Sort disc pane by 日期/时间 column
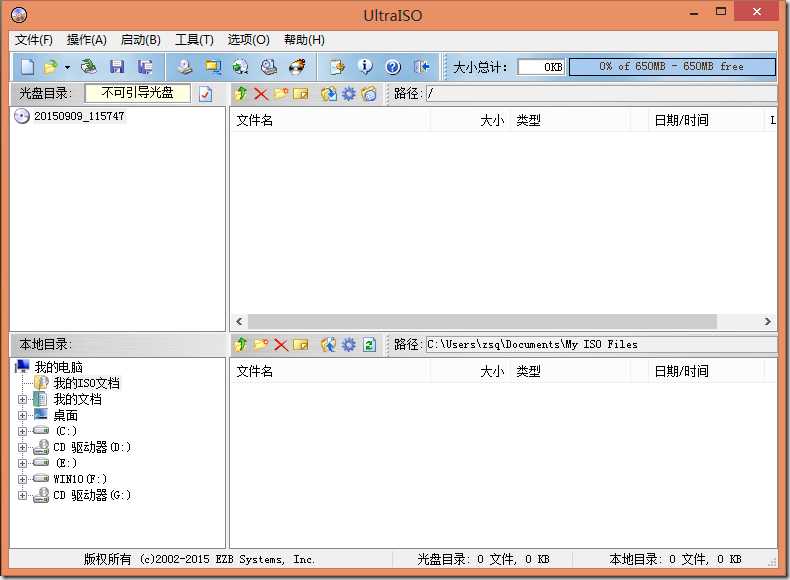This screenshot has width=790, height=580. click(705, 120)
